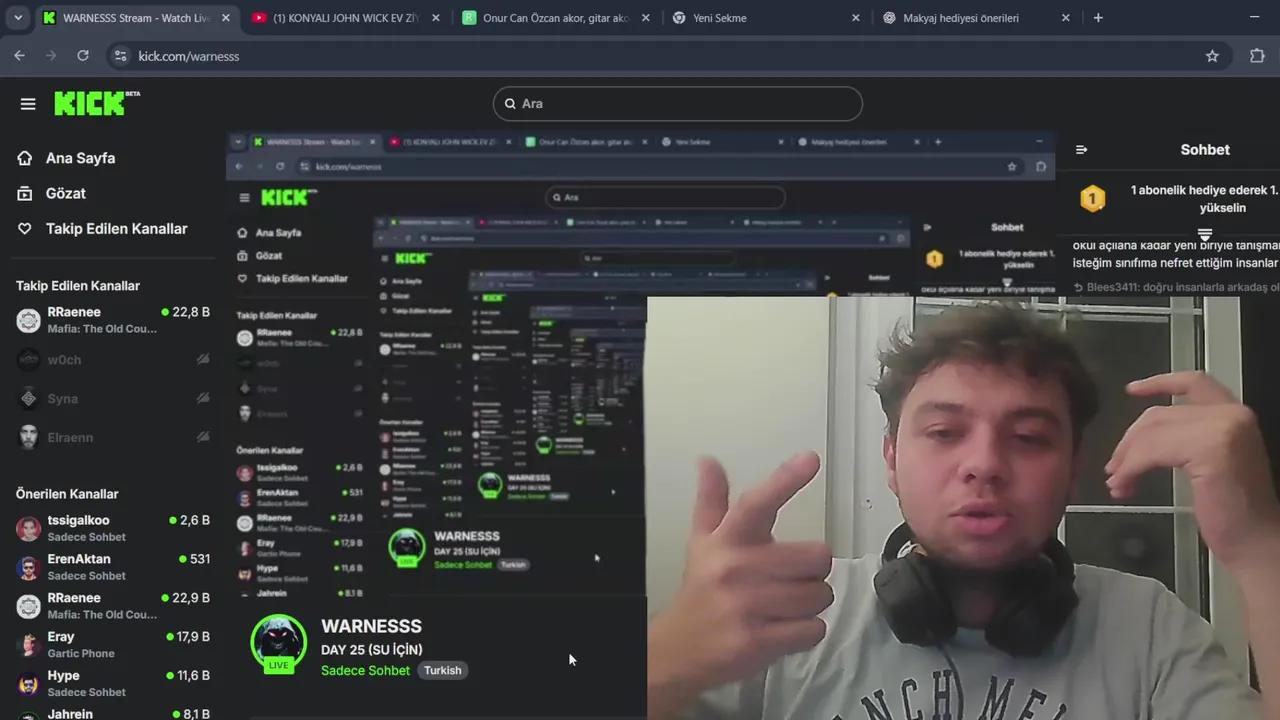Click Elraenn avatar in followed list
Viewport: 1280px width, 720px height.
coord(29,437)
